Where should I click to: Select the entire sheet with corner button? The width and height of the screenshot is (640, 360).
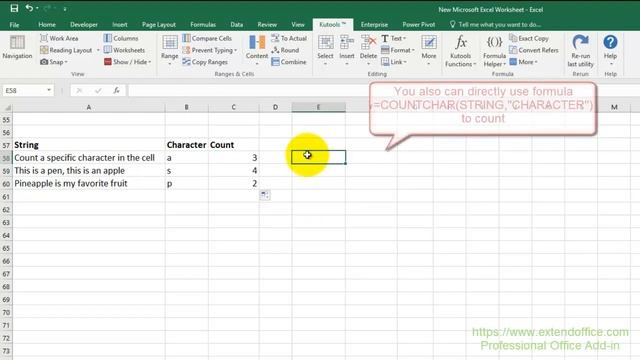click(7, 107)
